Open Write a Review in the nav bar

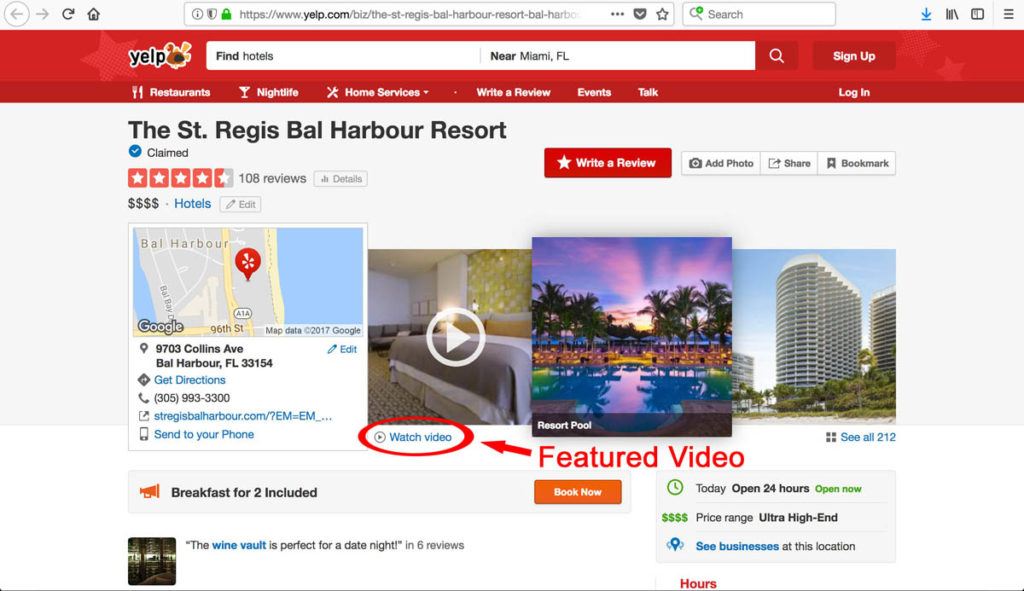click(x=513, y=92)
